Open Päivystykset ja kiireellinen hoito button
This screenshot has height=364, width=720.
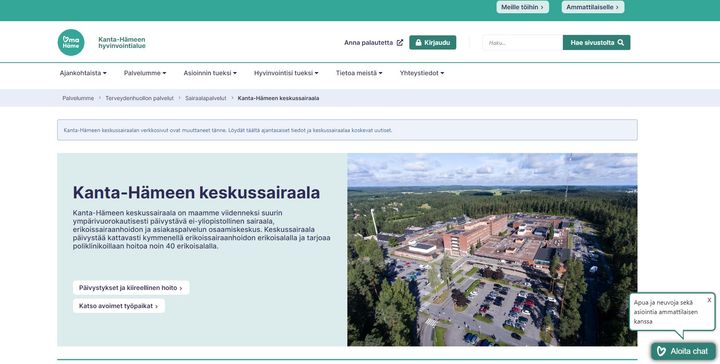click(131, 288)
